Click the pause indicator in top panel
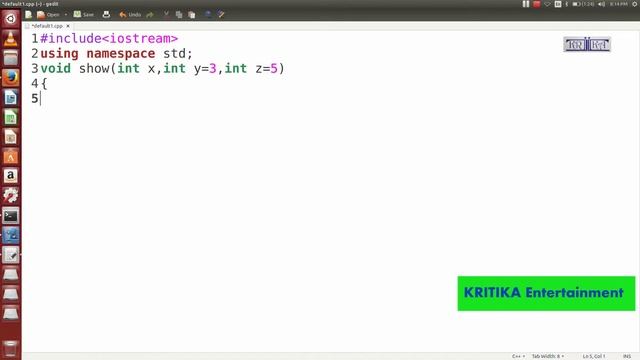640x360 pixels. [526, 4]
